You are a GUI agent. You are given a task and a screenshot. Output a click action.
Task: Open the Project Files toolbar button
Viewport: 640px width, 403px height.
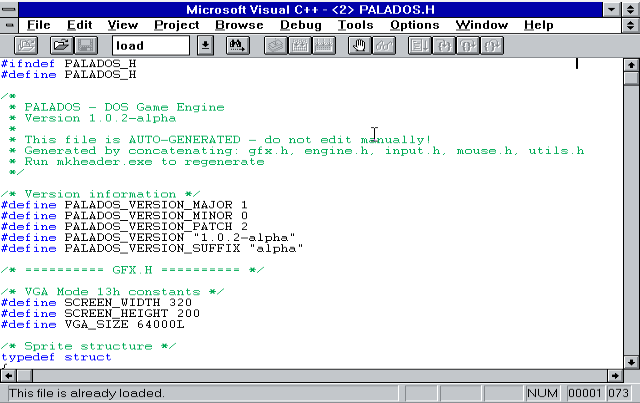26,45
